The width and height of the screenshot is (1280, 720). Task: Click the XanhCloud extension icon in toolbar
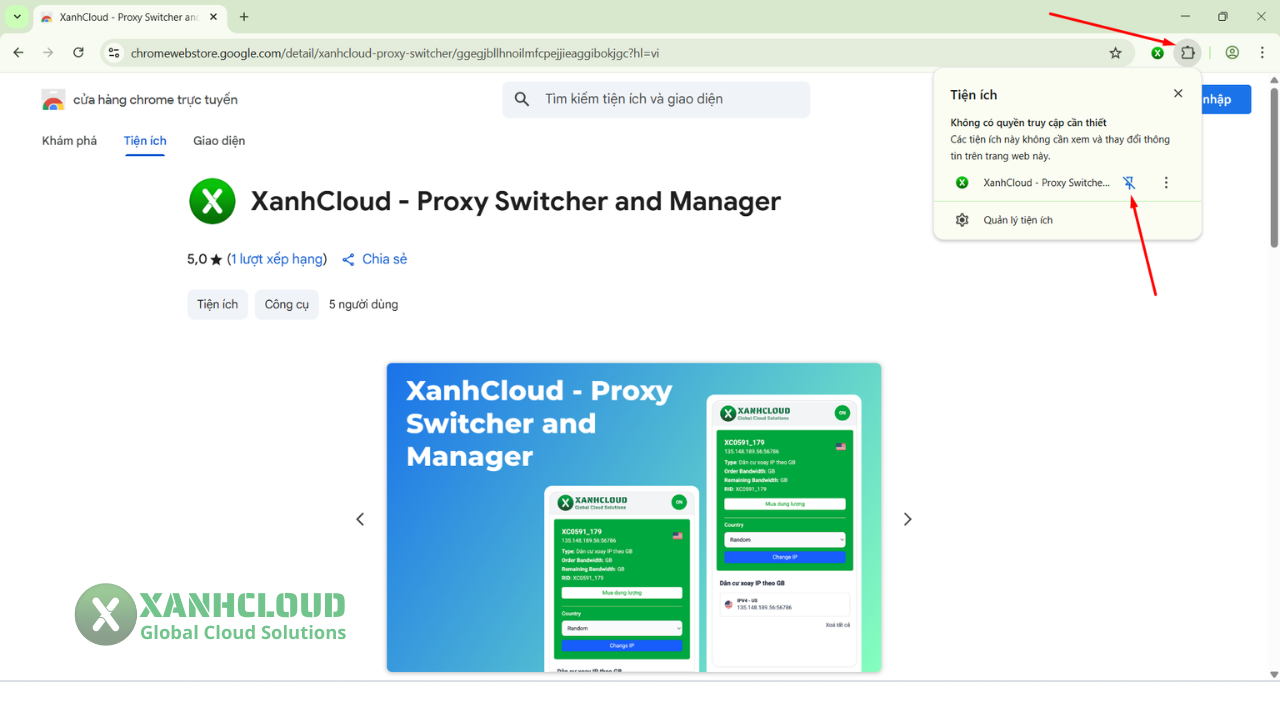pos(1157,53)
